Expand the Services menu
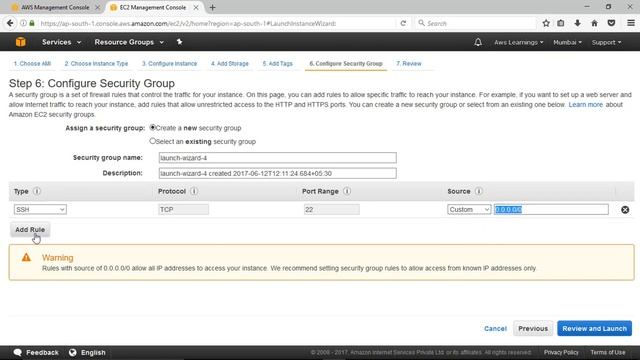Screen dimensions: 640x360 61,42
